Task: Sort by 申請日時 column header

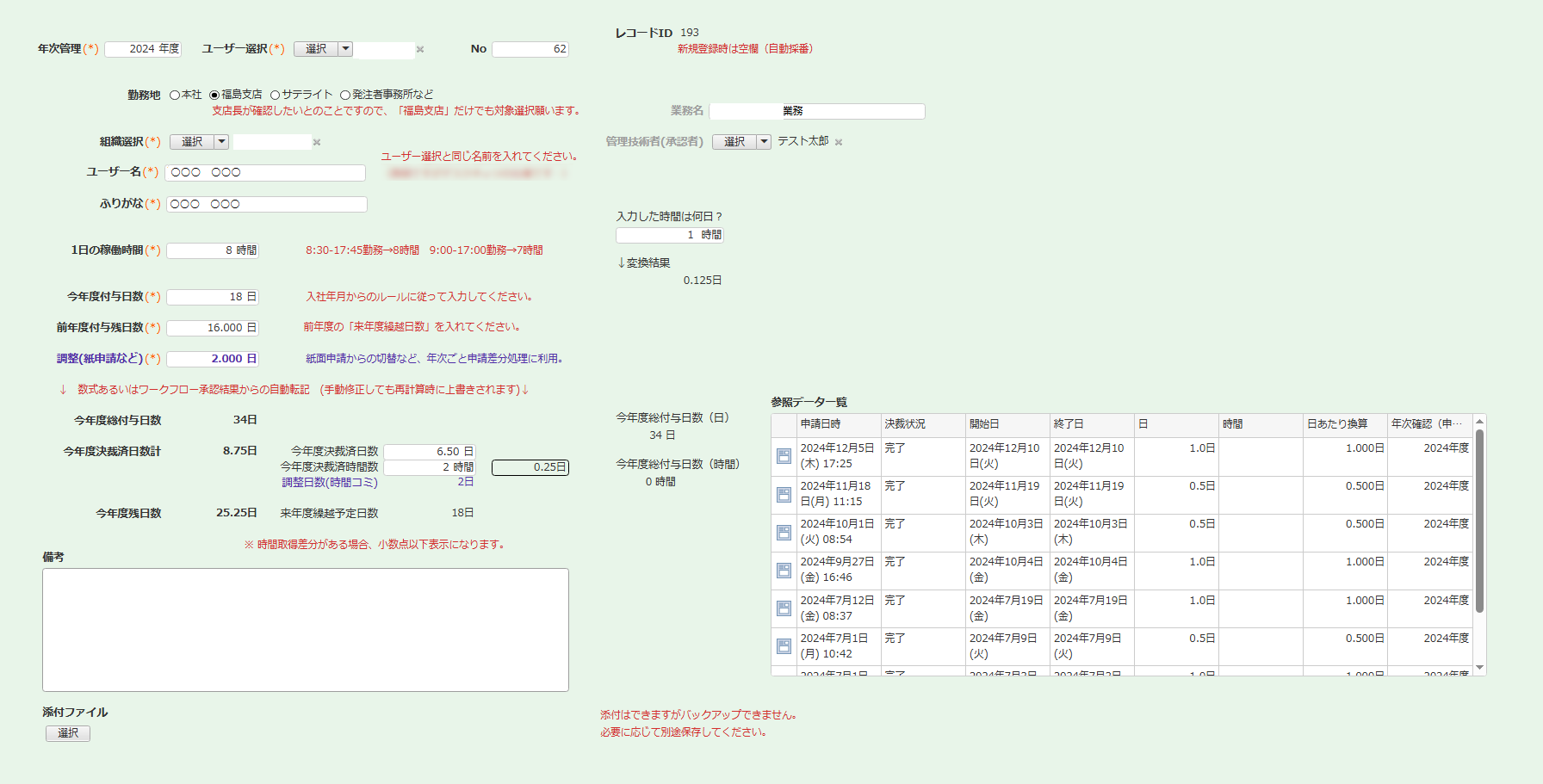Action: (820, 424)
